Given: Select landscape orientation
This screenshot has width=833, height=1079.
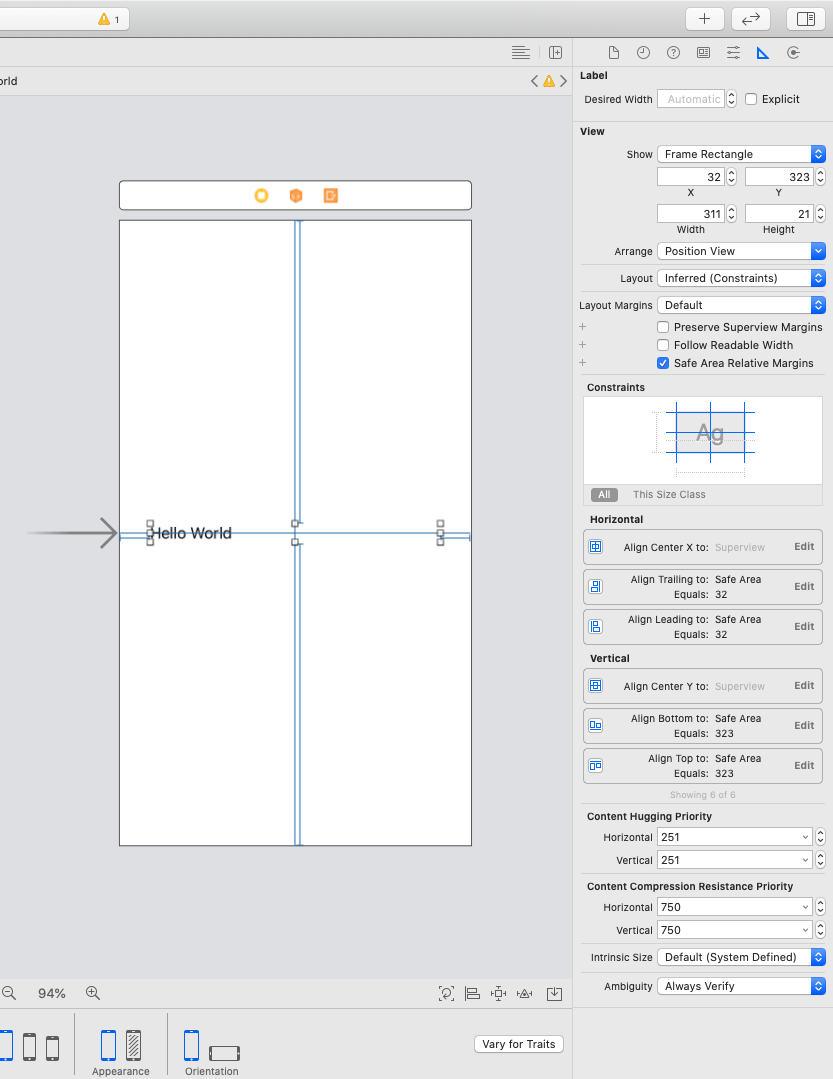Looking at the screenshot, I should click(224, 1053).
